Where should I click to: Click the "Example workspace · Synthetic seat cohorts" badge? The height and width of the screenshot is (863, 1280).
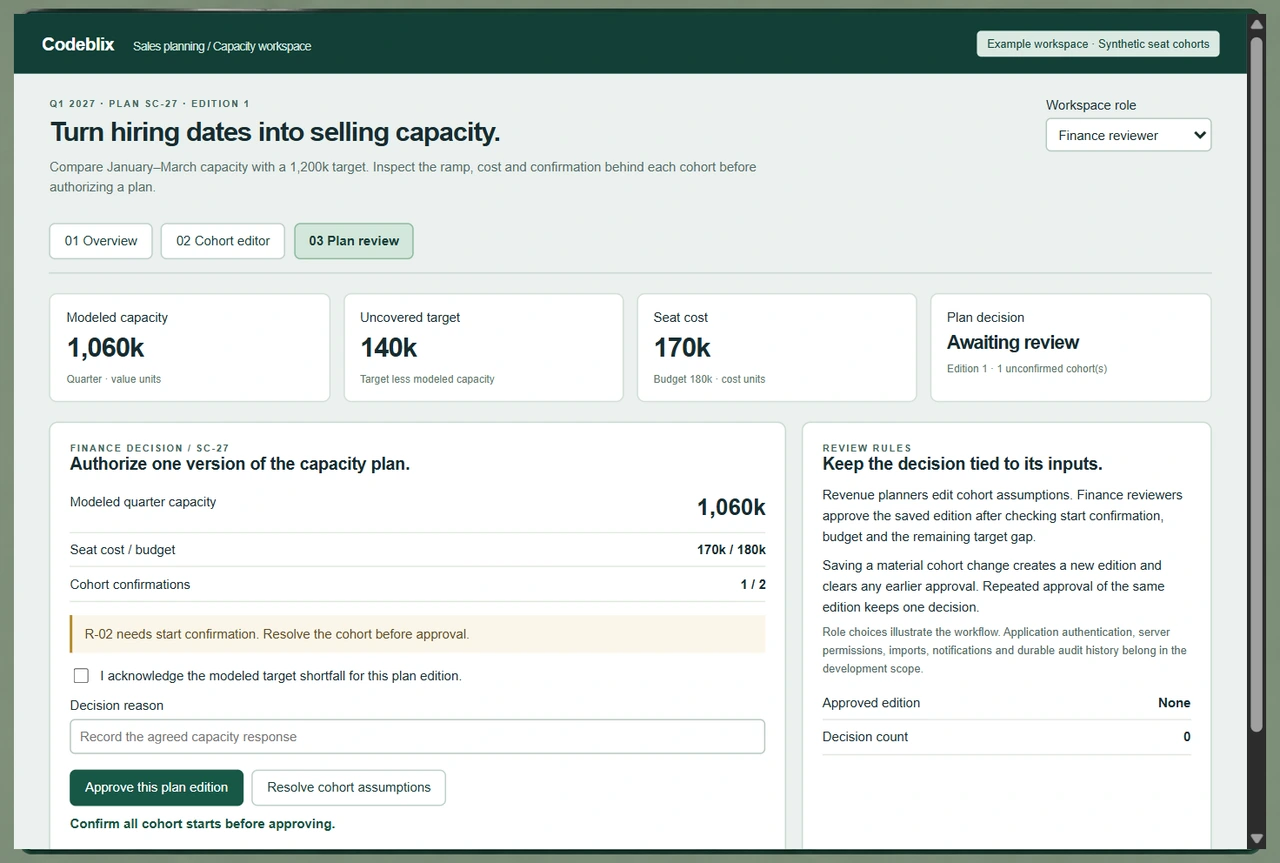[1098, 44]
